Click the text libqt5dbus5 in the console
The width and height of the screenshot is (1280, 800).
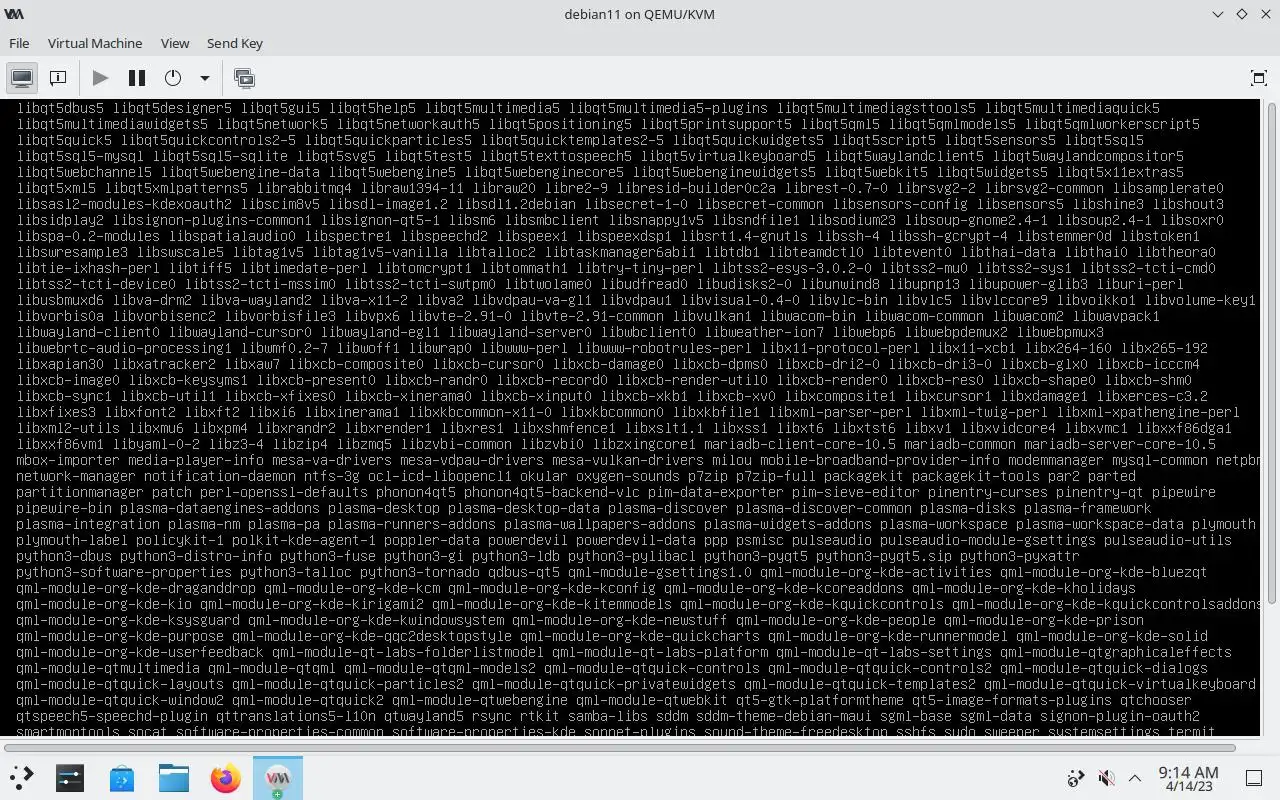point(60,108)
